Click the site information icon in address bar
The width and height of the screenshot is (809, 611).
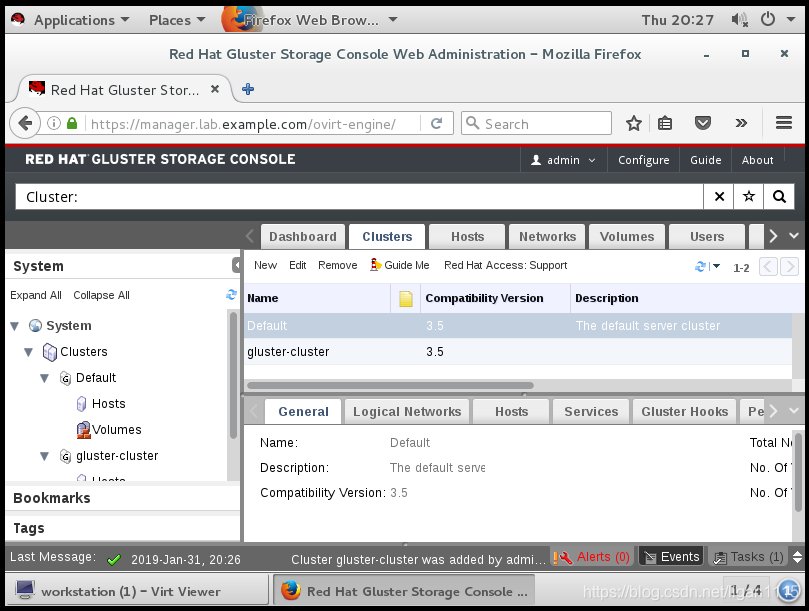click(54, 123)
